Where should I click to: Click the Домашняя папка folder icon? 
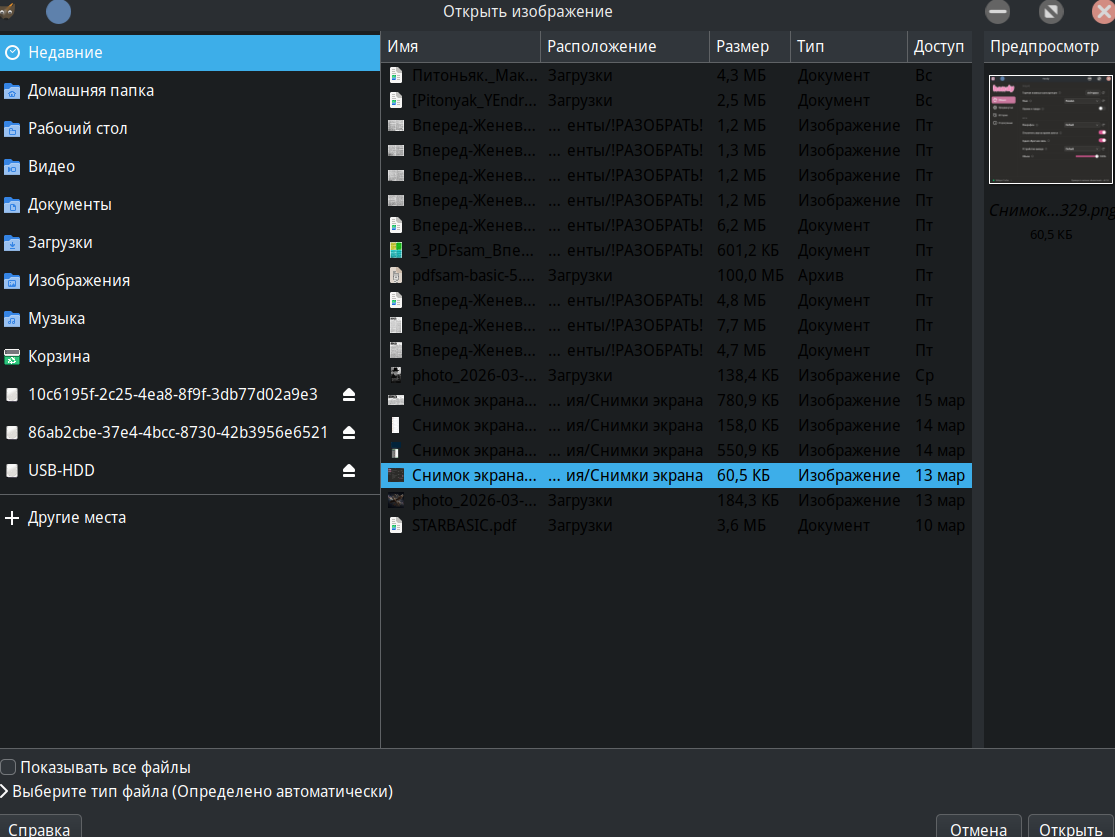click(12, 91)
